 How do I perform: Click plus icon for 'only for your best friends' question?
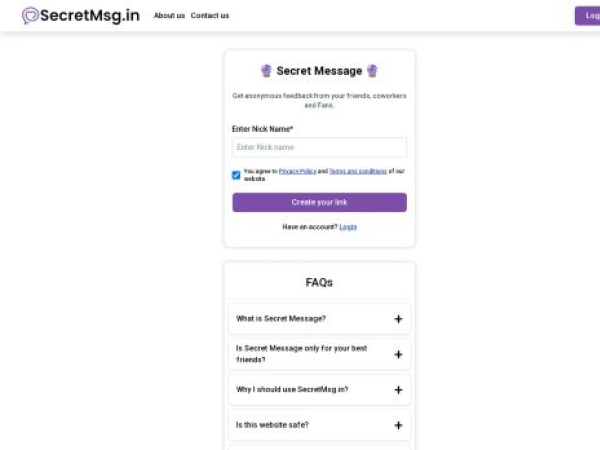coord(398,354)
